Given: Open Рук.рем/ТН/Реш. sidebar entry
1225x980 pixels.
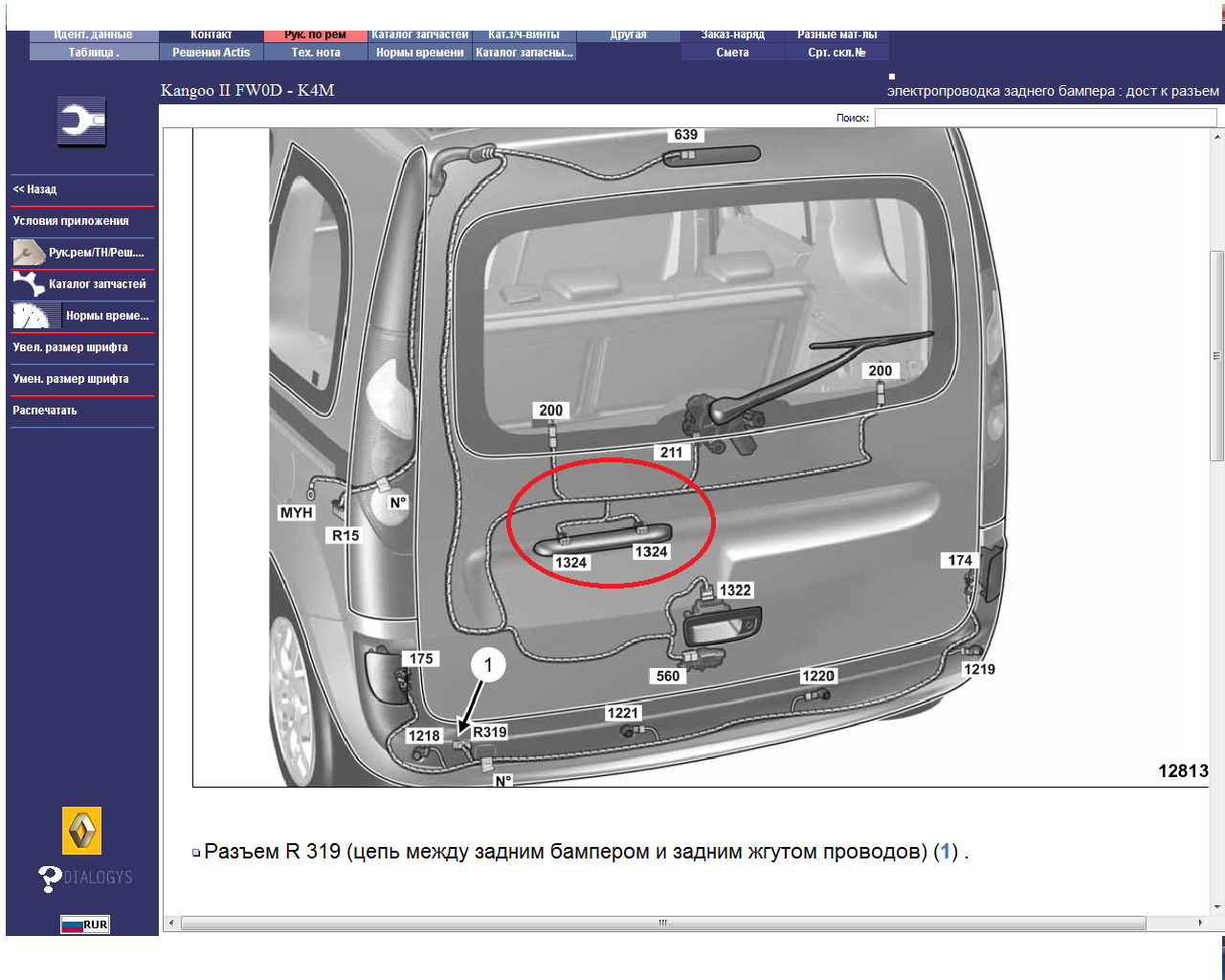Looking at the screenshot, I should pyautogui.click(x=97, y=253).
